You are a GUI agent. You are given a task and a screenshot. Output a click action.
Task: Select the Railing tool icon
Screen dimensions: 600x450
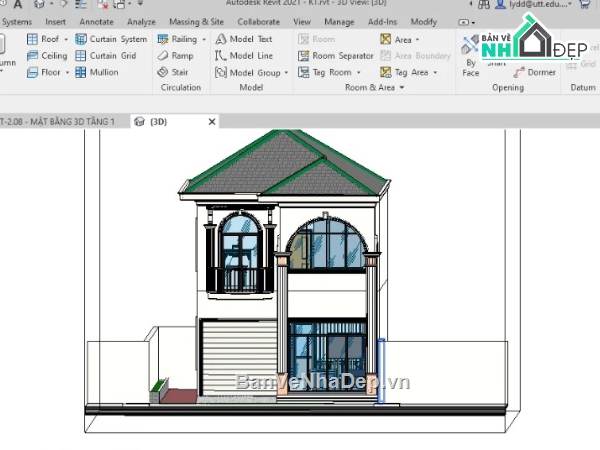point(163,39)
